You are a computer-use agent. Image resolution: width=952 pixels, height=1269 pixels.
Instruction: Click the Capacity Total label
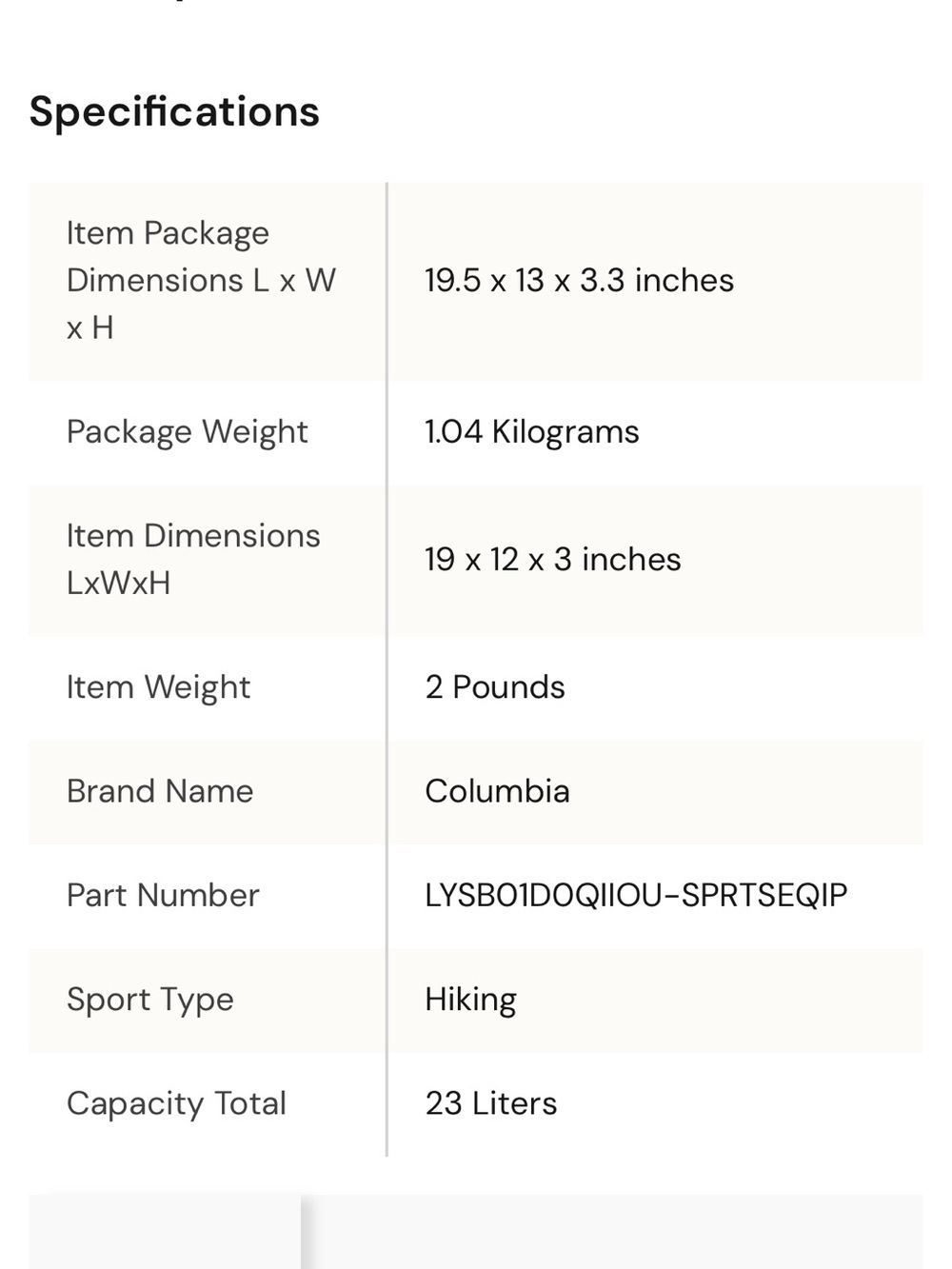pos(176,1103)
